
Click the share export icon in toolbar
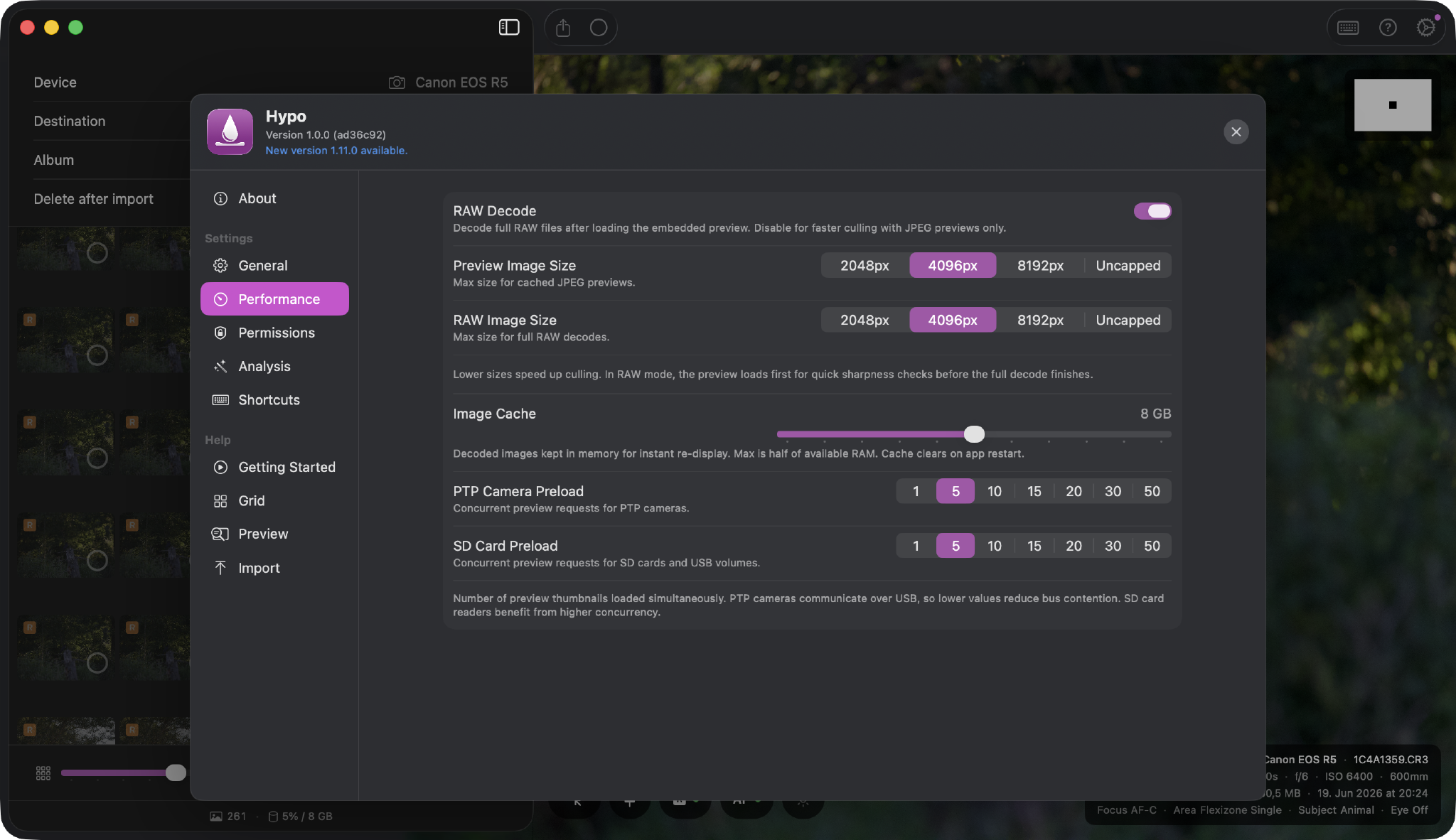tap(563, 28)
